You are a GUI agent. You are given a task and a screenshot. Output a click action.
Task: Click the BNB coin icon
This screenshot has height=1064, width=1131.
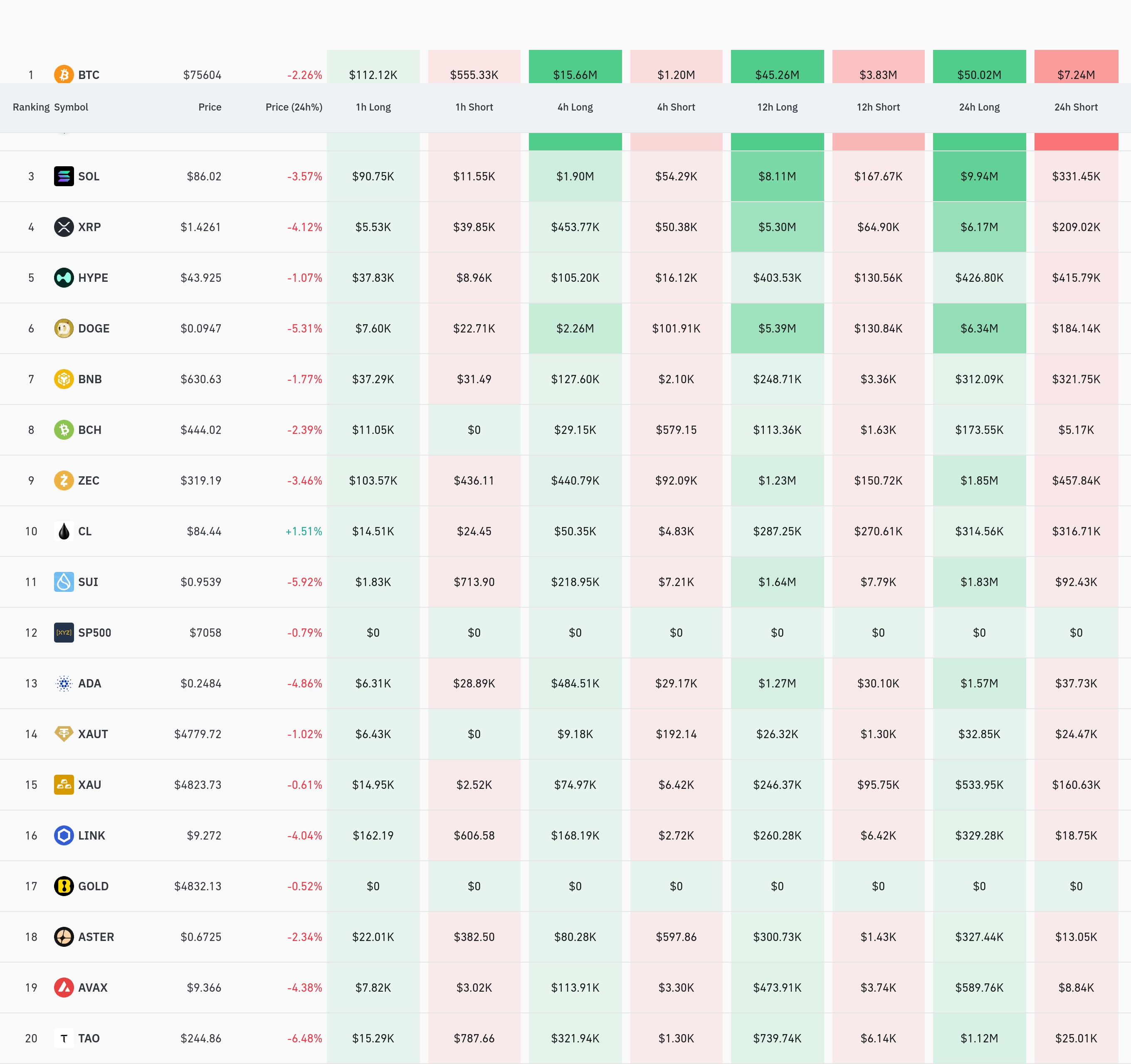(x=64, y=379)
